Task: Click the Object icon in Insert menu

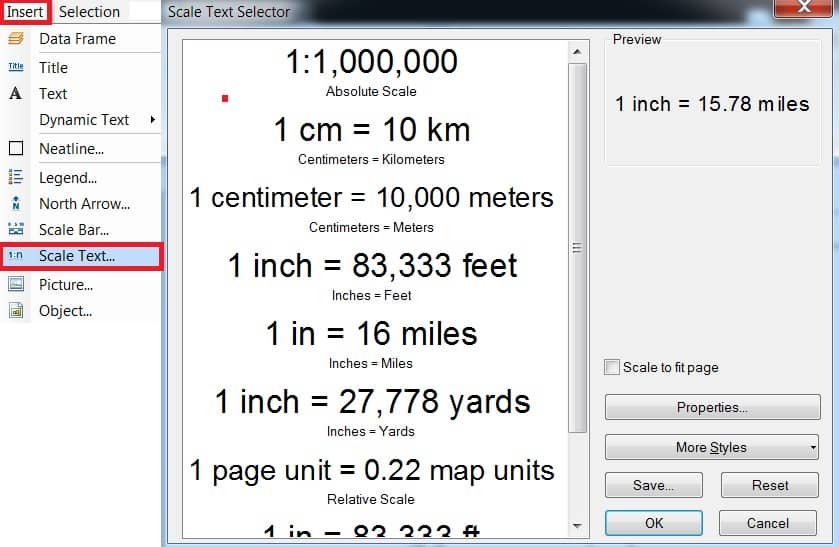Action: 16,310
